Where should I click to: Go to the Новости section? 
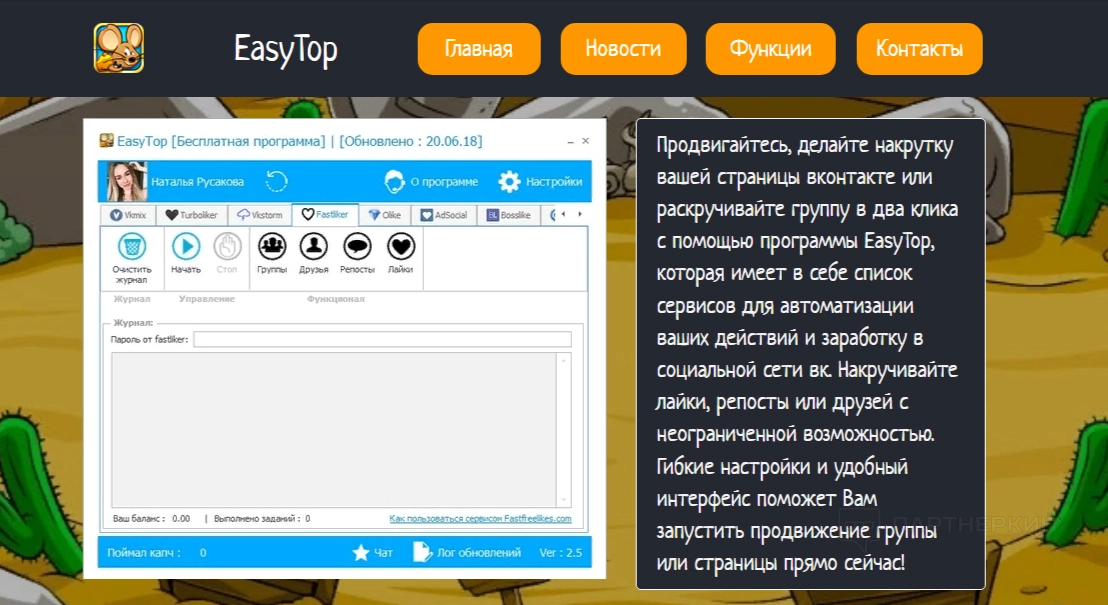tap(623, 49)
